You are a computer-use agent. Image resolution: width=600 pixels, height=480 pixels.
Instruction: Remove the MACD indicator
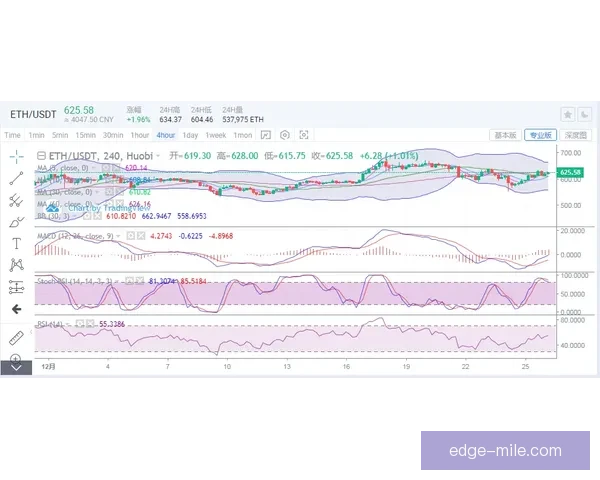(x=141, y=236)
